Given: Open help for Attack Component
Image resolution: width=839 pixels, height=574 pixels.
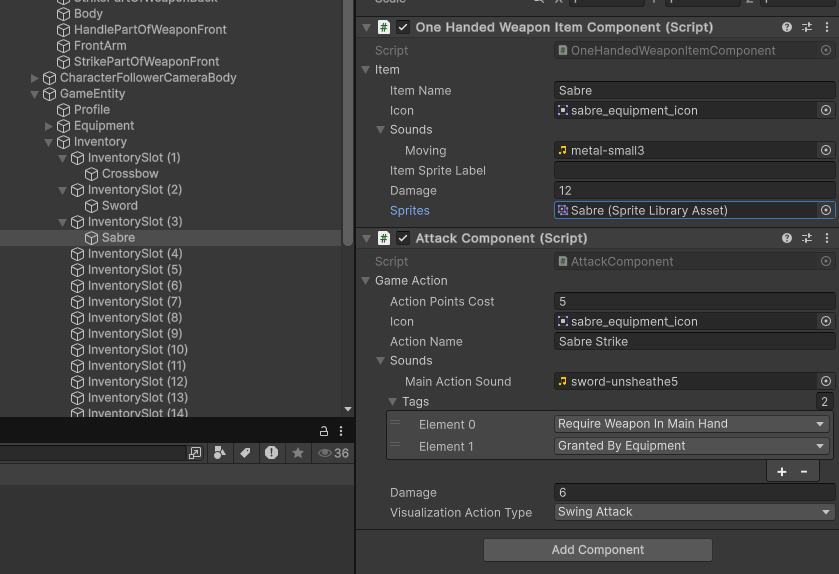Looking at the screenshot, I should [x=787, y=238].
